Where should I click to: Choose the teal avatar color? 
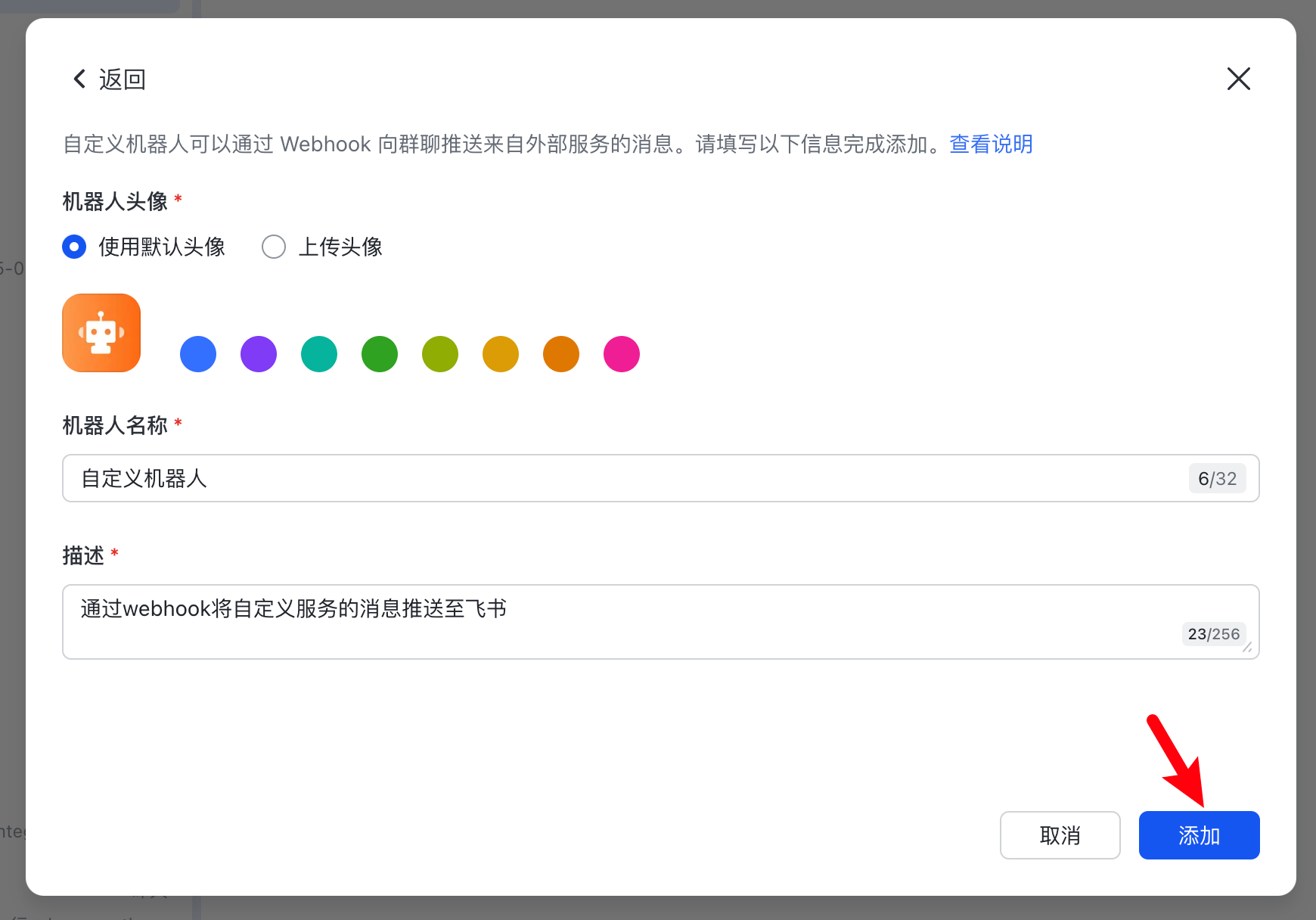(319, 354)
